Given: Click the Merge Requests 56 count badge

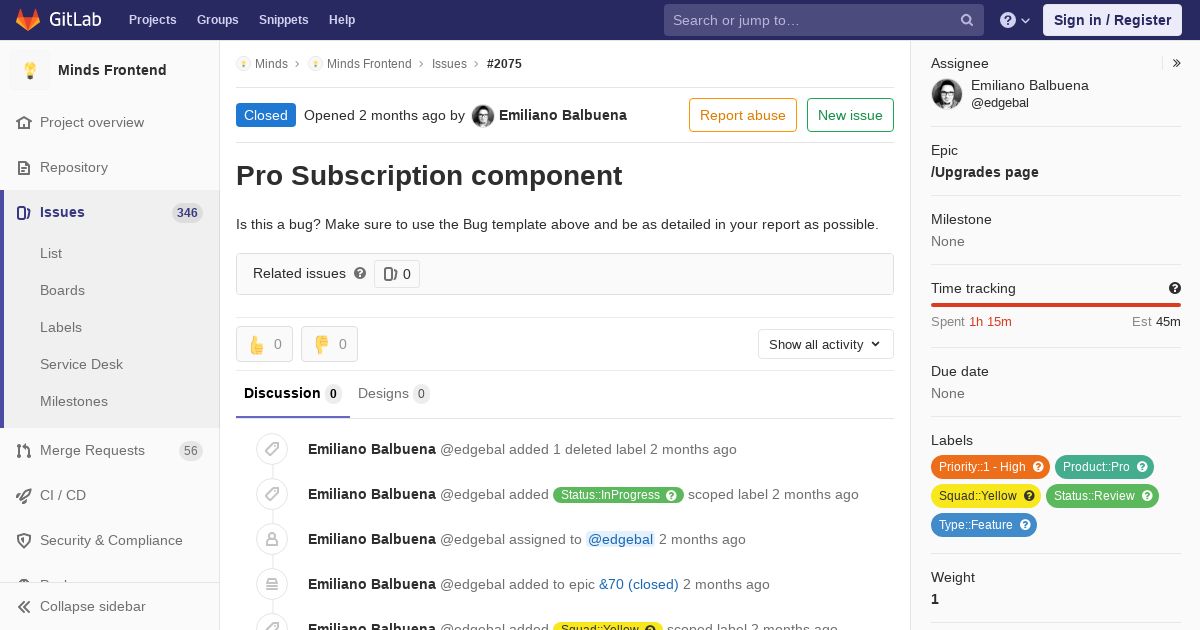Looking at the screenshot, I should pos(191,451).
